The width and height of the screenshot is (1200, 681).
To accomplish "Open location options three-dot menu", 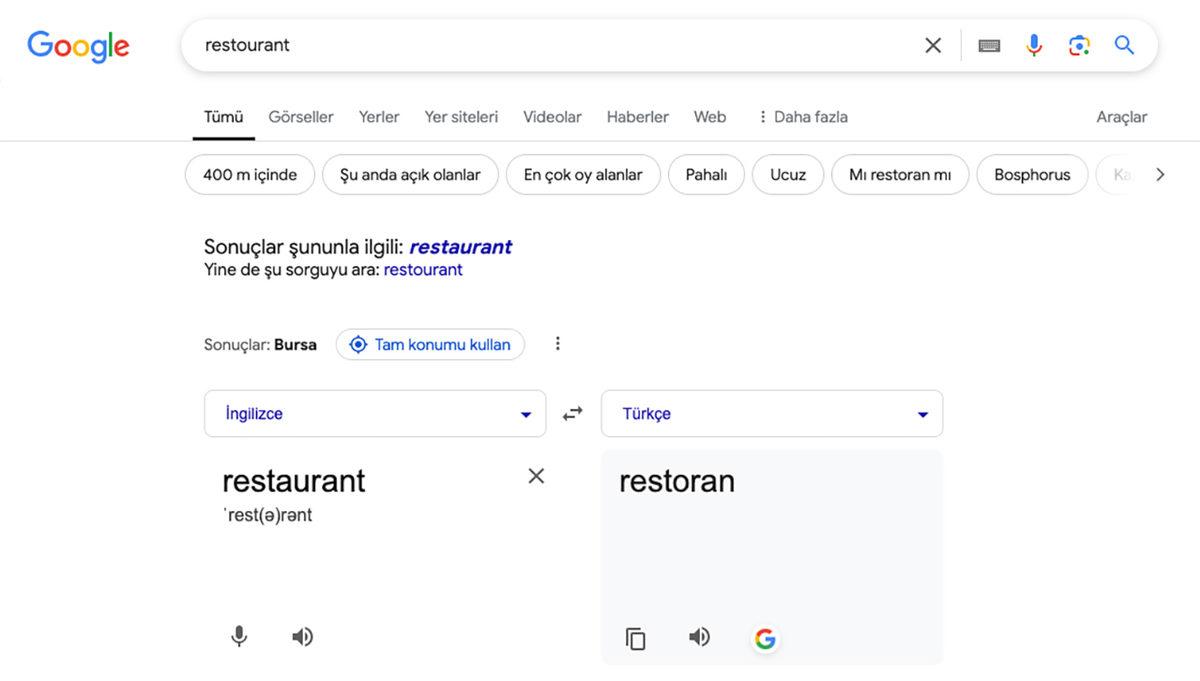I will point(557,343).
